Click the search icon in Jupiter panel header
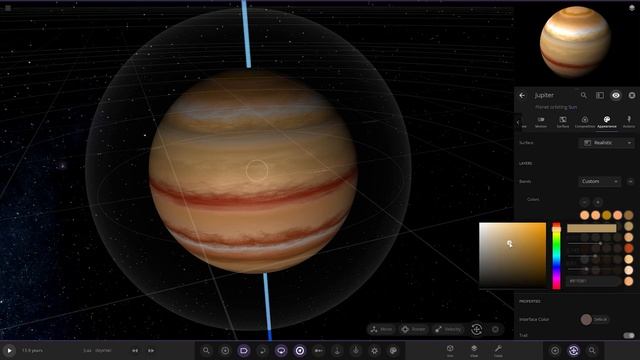Image resolution: width=640 pixels, height=360 pixels. [x=584, y=95]
